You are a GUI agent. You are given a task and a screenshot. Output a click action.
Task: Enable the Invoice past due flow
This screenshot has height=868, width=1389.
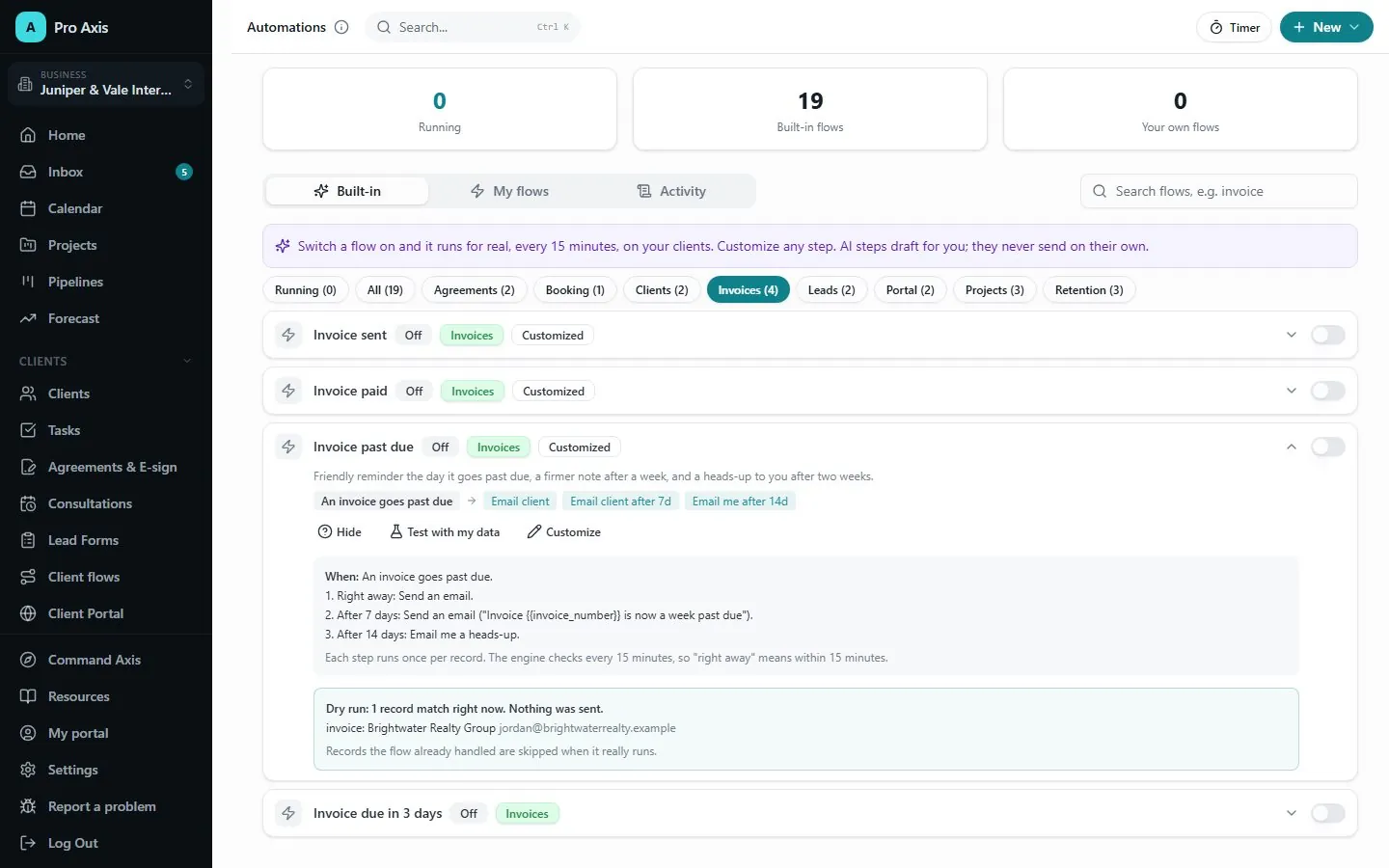[x=1327, y=447]
